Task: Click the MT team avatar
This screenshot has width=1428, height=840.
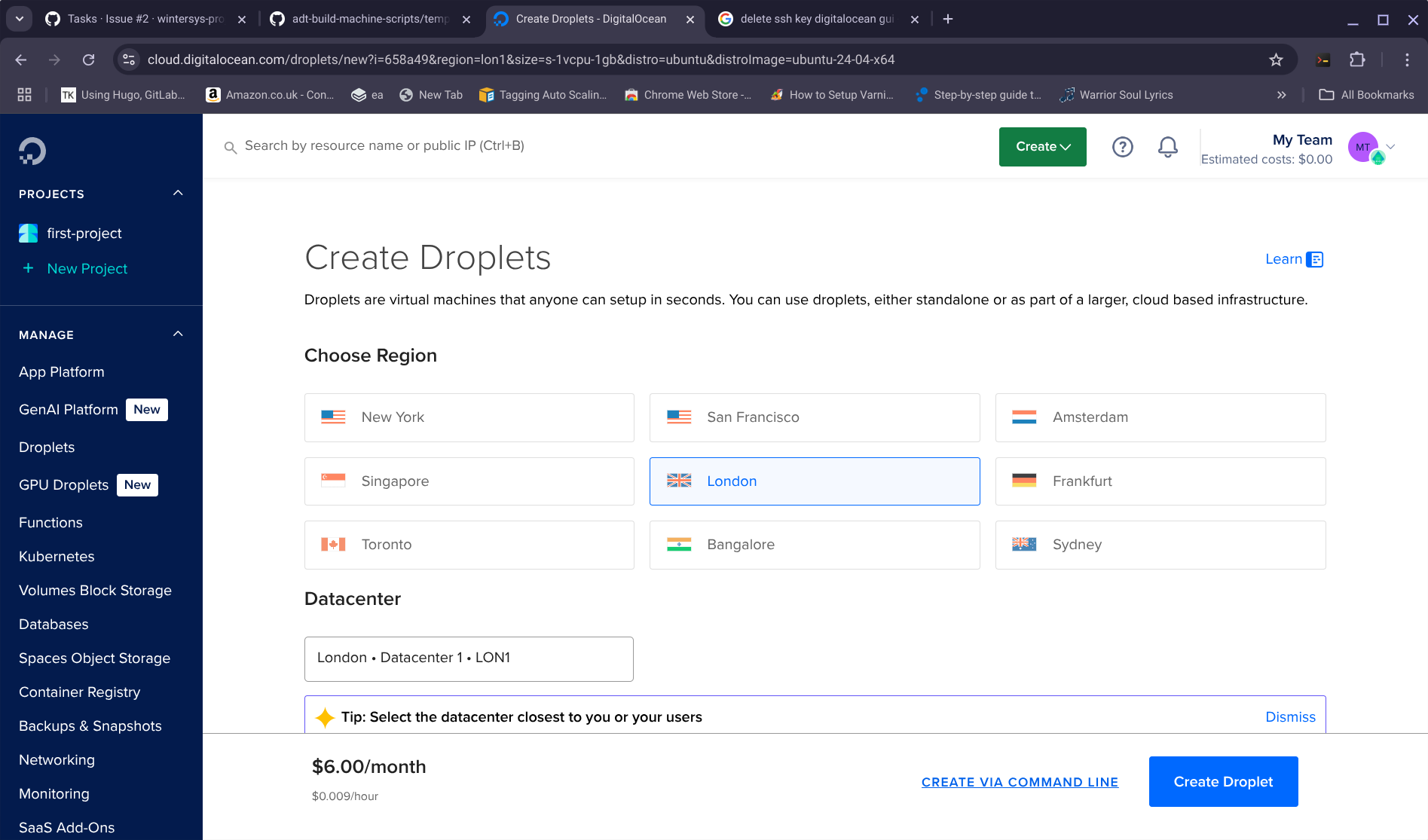Action: [x=1363, y=148]
